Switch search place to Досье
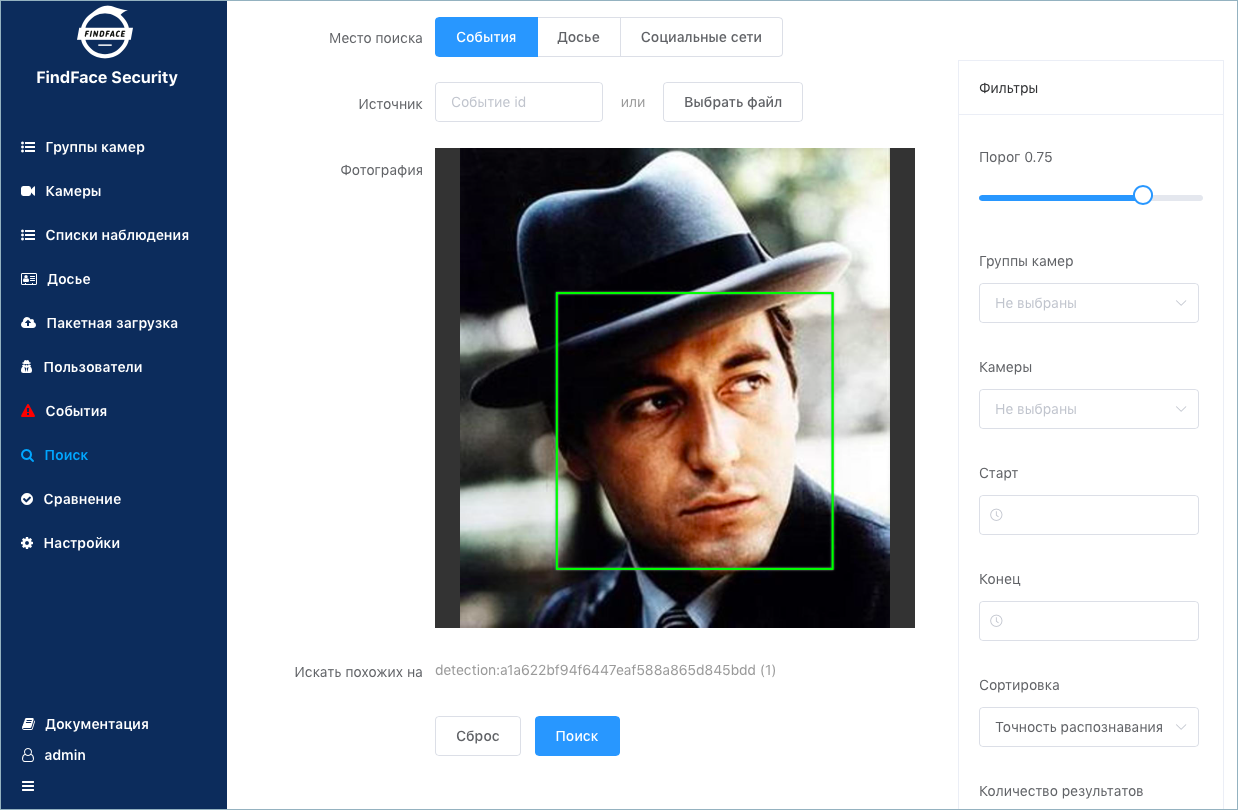 (578, 37)
